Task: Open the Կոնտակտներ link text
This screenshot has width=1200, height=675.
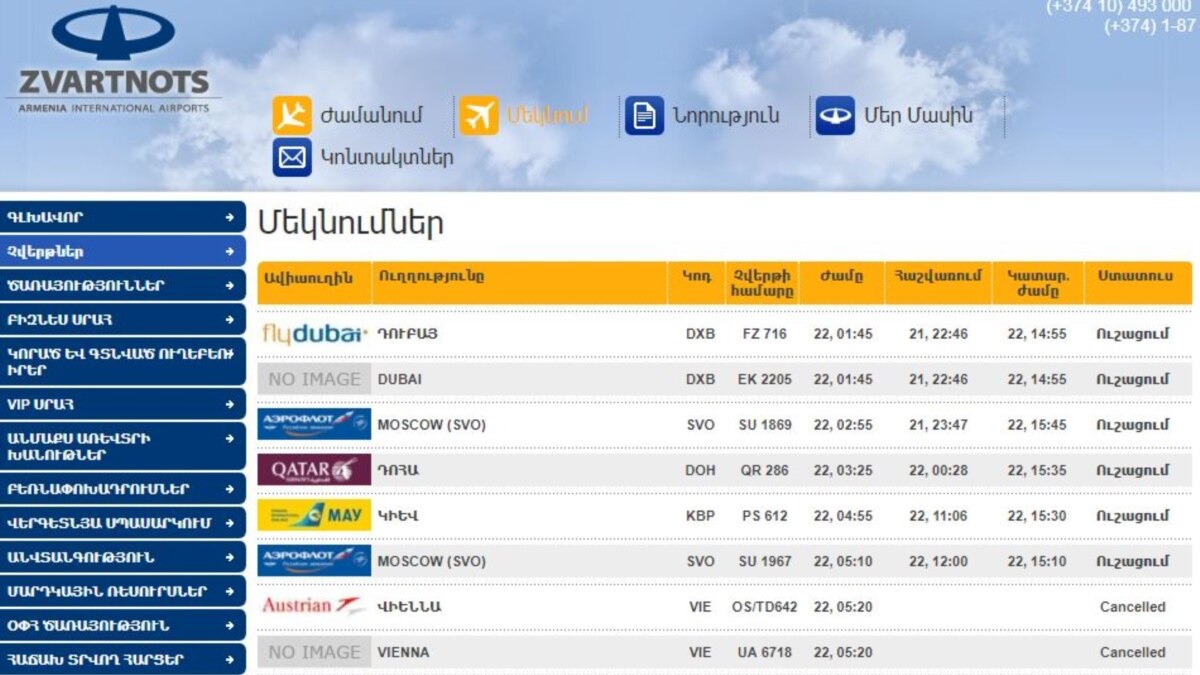Action: click(x=386, y=158)
